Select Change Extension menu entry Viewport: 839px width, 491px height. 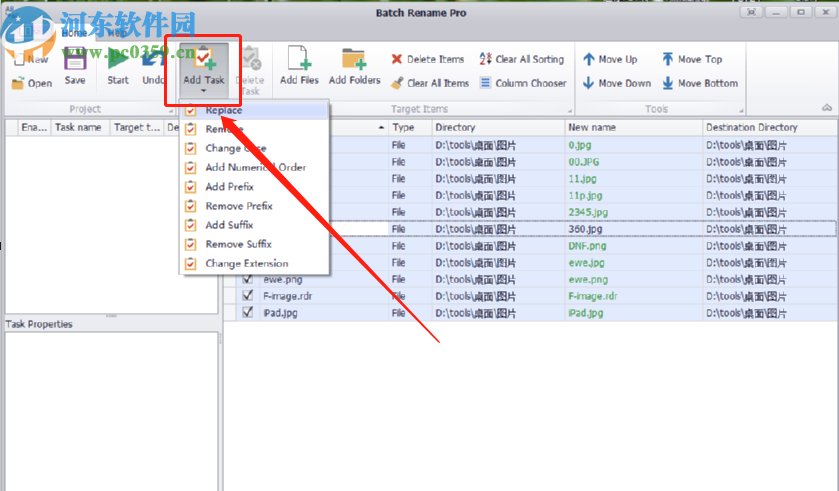246,264
